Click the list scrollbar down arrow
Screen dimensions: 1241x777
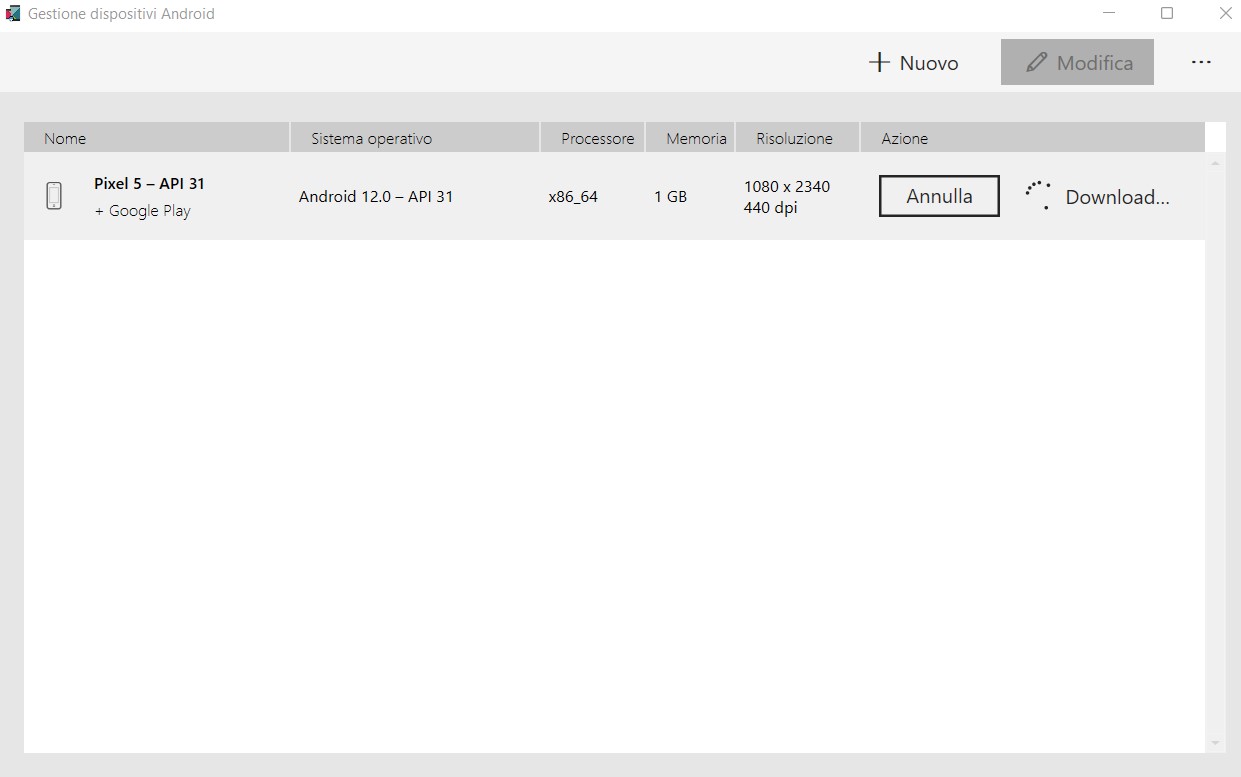(x=1215, y=743)
